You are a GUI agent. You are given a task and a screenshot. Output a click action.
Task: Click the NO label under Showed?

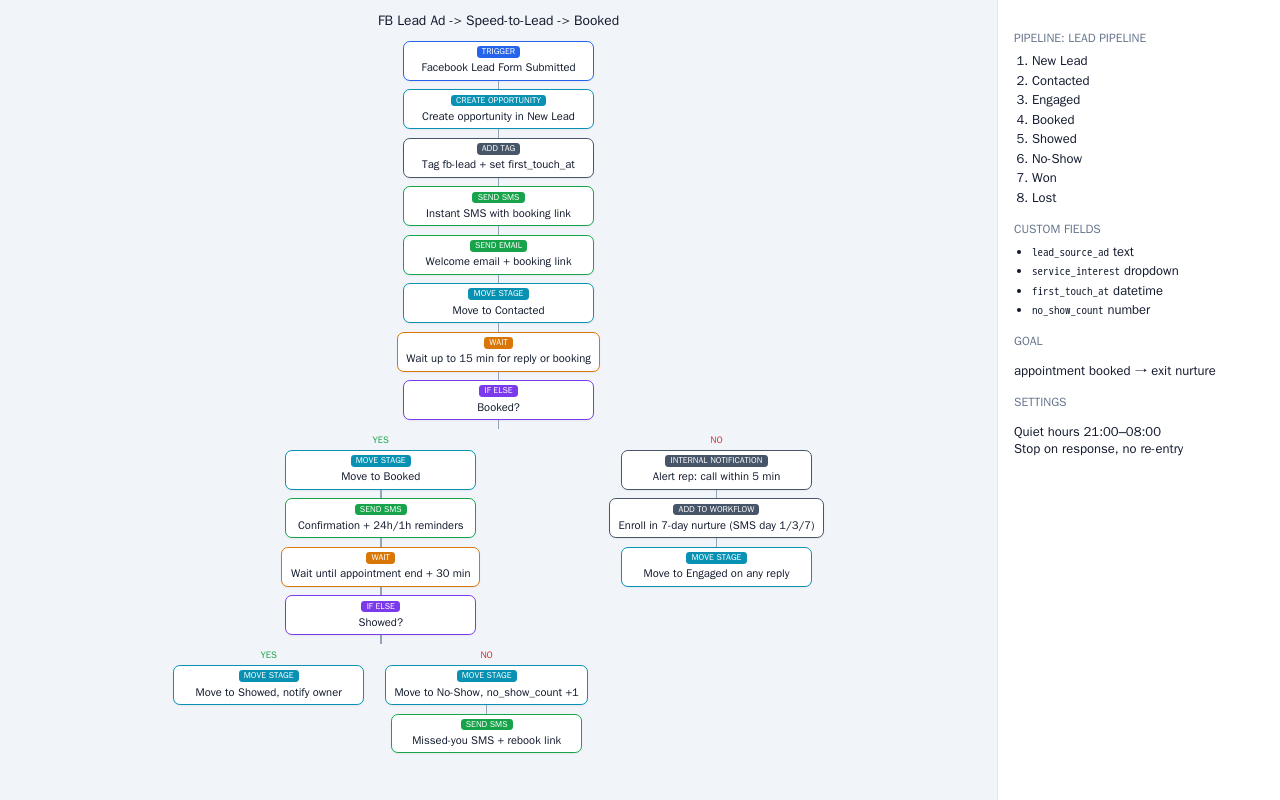click(486, 655)
